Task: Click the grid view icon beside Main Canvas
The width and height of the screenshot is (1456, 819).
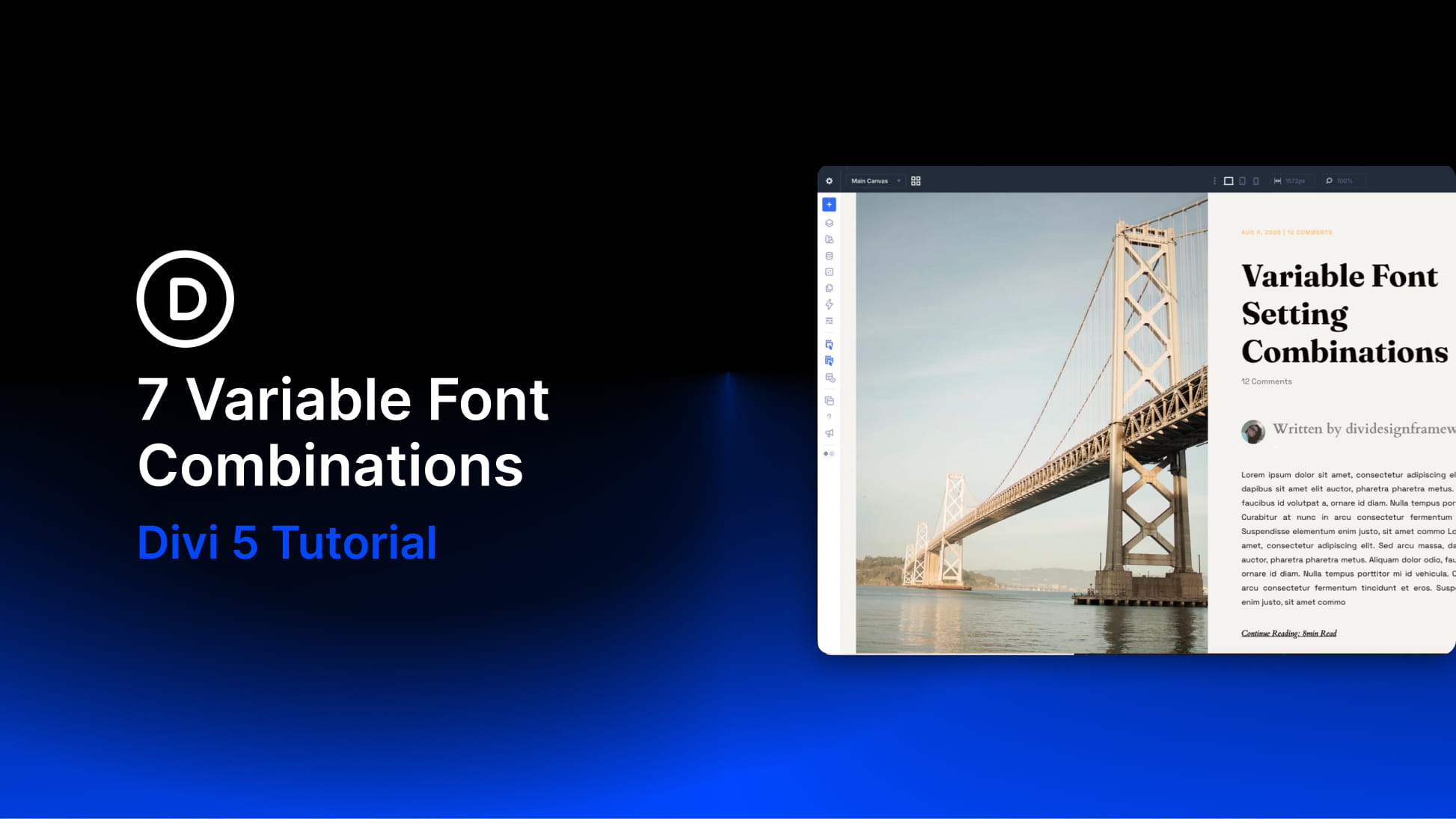Action: 916,181
